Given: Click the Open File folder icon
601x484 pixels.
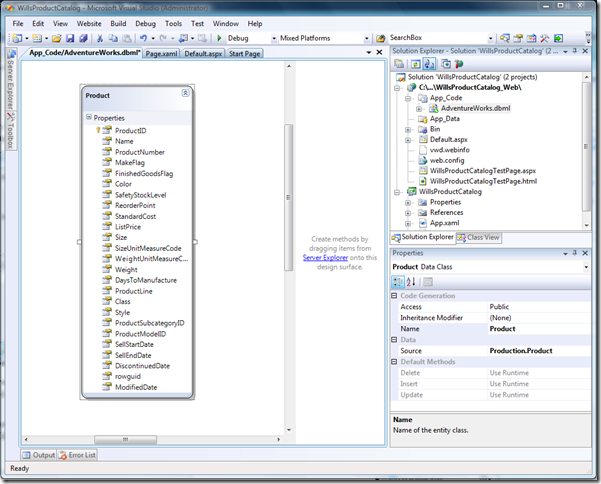Looking at the screenshot, I should tap(57, 38).
